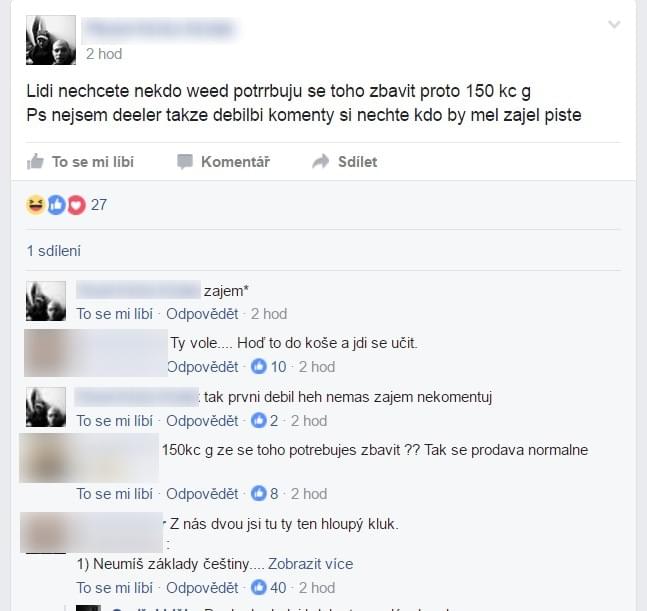647x611 pixels.
Task: Click the Komentář speech bubble icon
Action: tap(185, 162)
